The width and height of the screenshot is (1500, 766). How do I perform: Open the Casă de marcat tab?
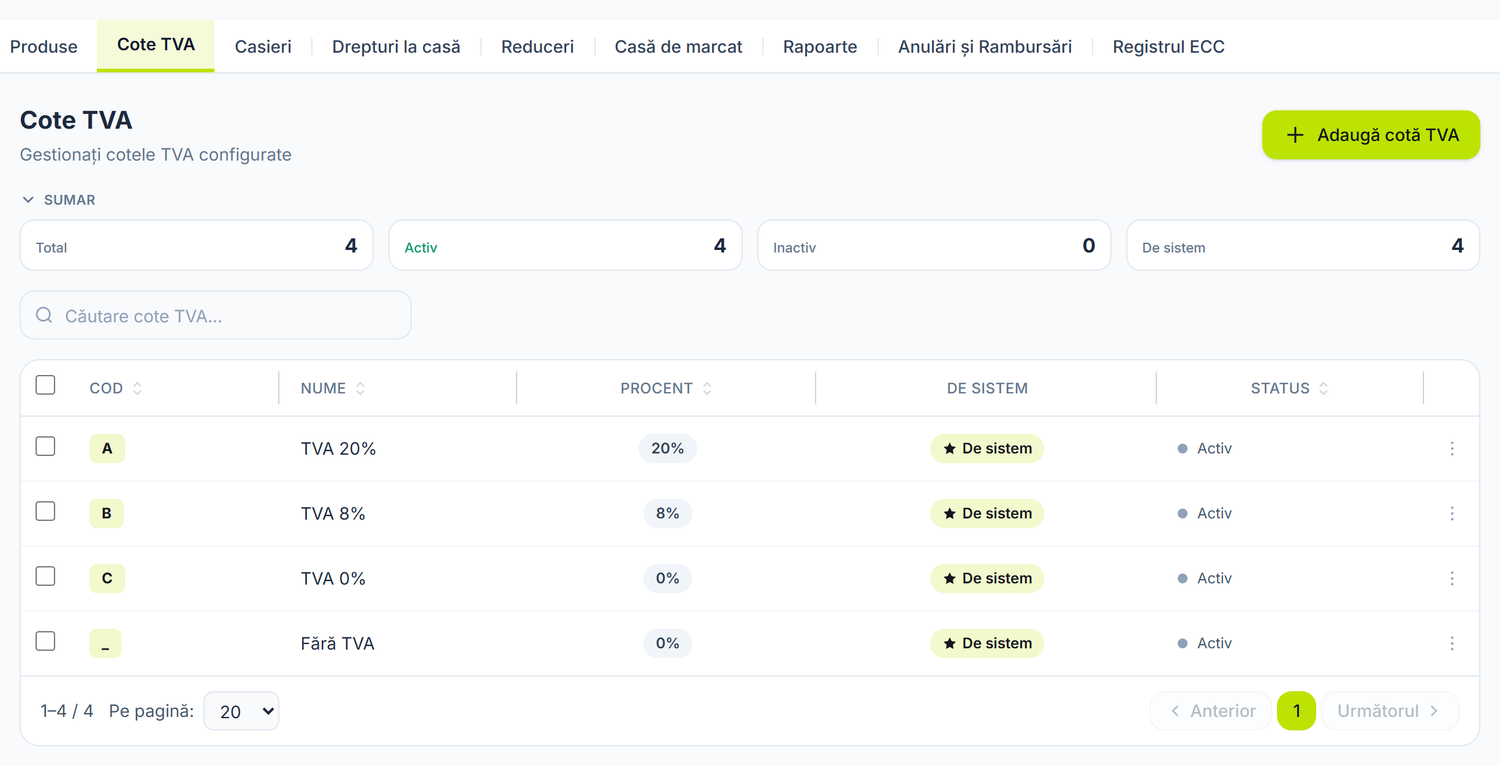(x=678, y=47)
